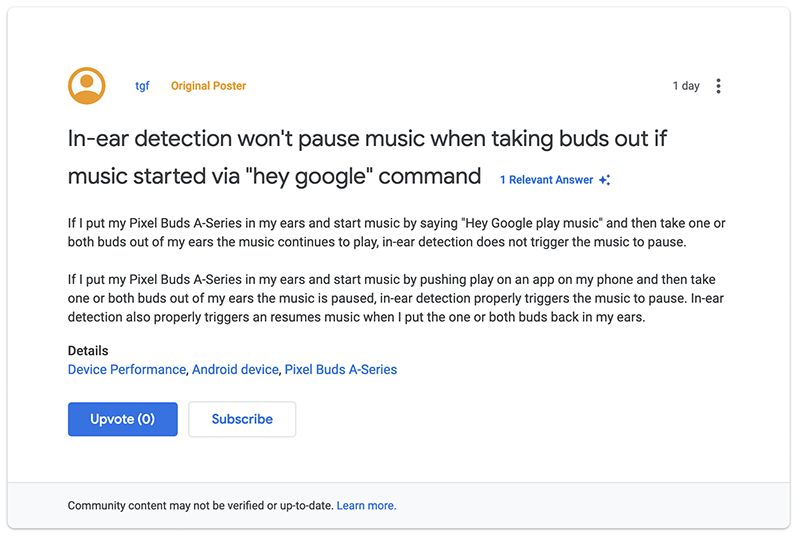Upvote the post

(x=122, y=419)
